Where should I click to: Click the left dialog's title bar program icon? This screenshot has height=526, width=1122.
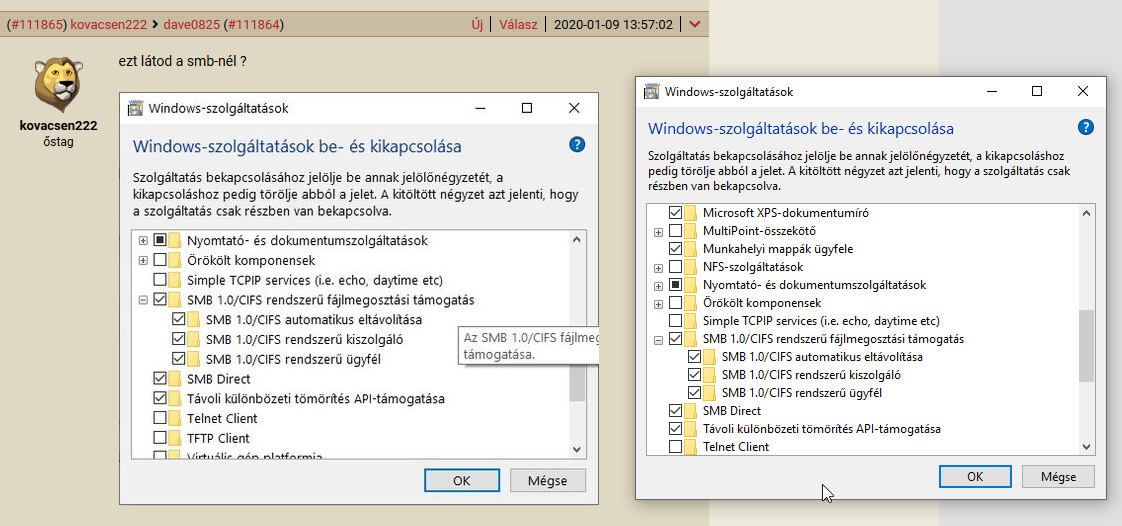135,109
